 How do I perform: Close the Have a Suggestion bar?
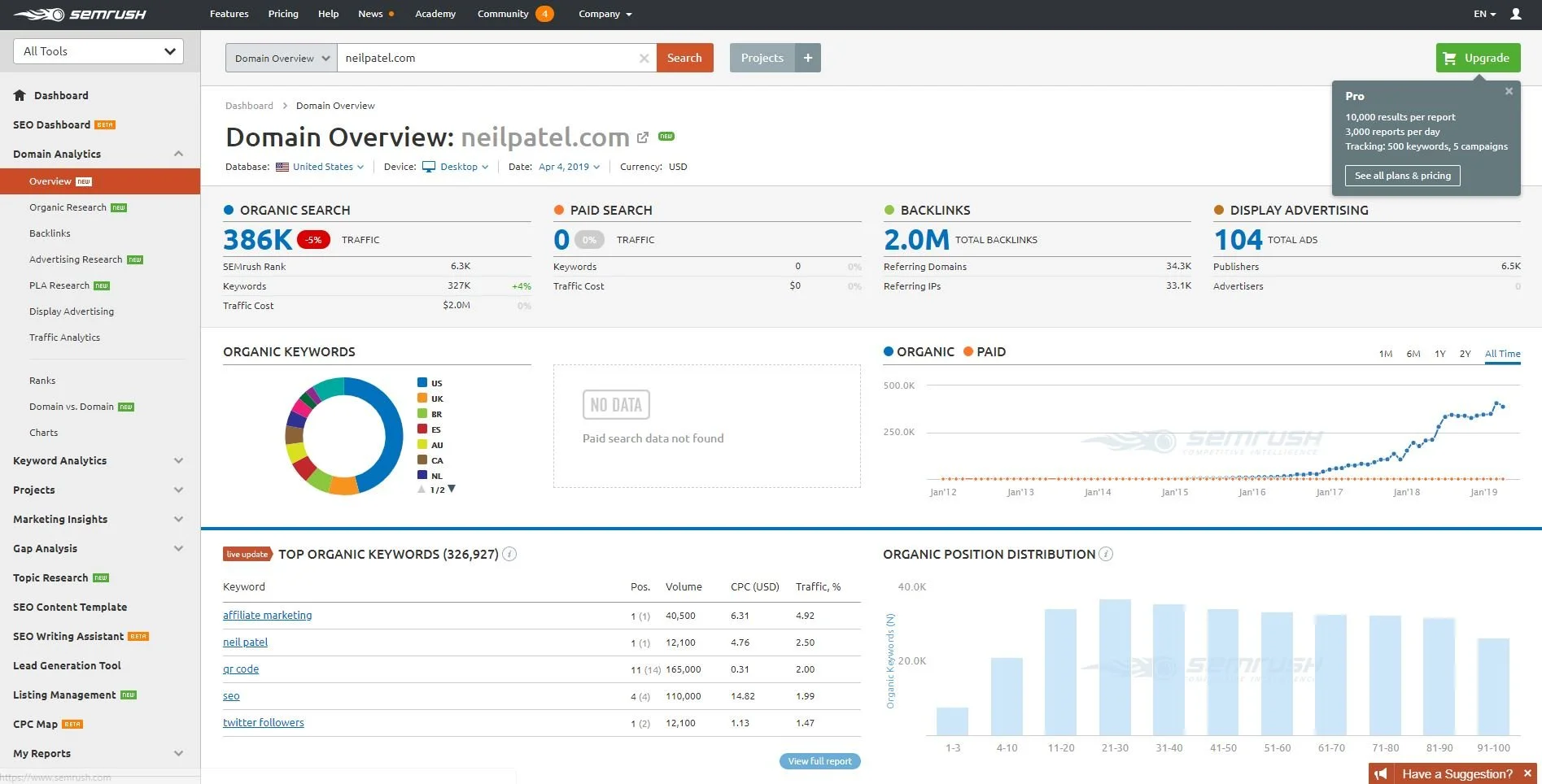click(x=1527, y=773)
